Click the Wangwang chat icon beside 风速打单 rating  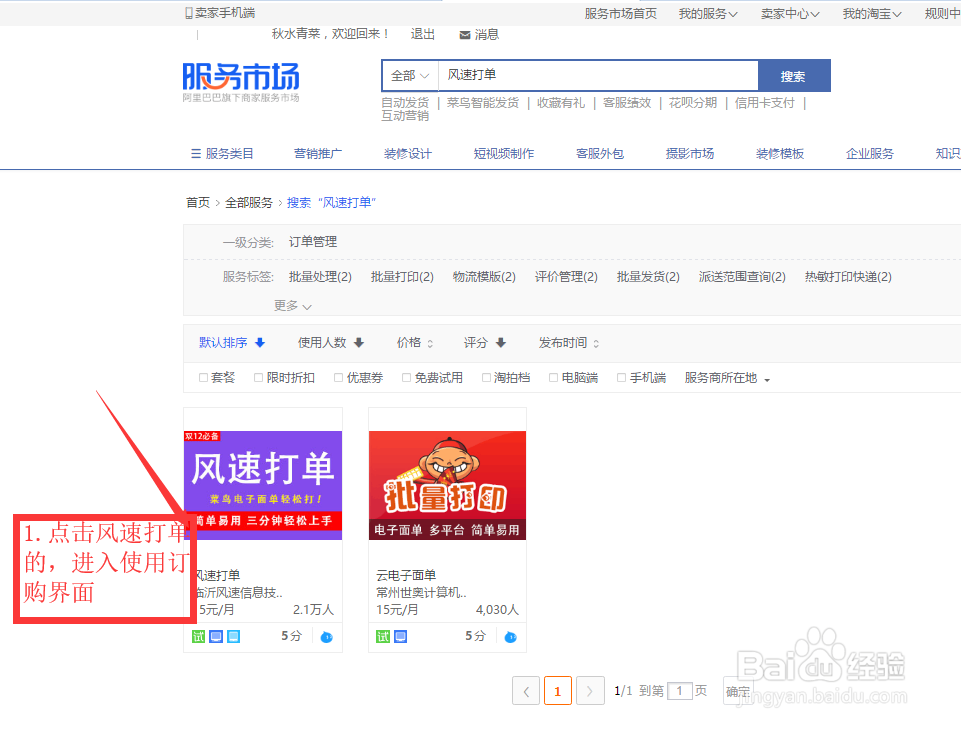pos(326,636)
